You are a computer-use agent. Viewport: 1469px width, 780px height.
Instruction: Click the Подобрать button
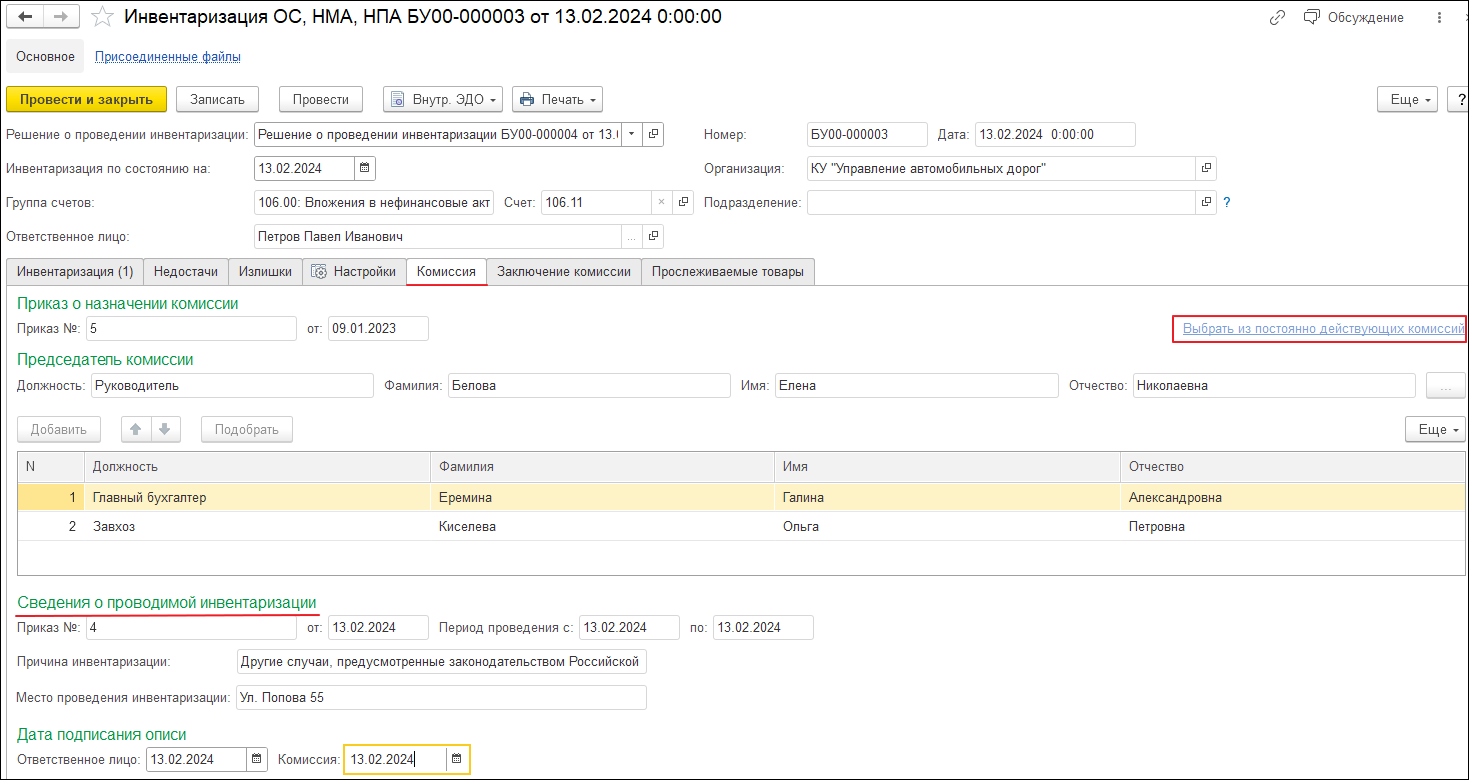click(247, 429)
